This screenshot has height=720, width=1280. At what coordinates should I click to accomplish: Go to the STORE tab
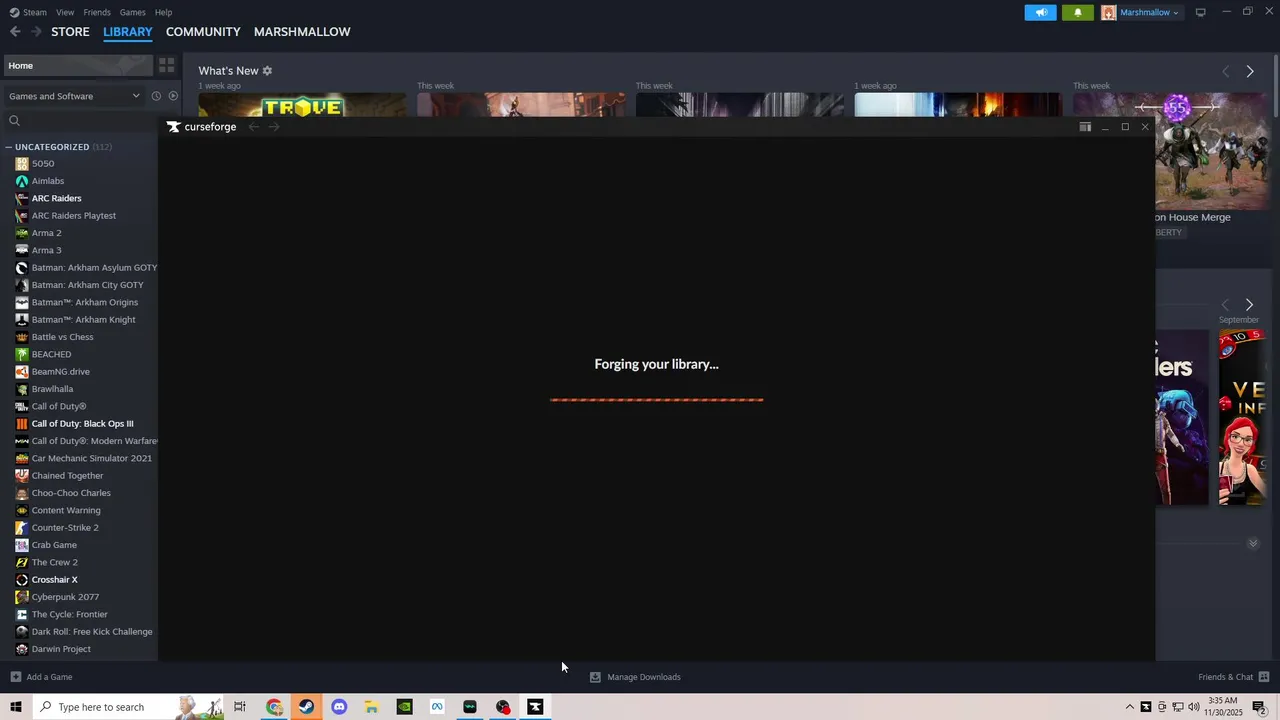click(70, 32)
